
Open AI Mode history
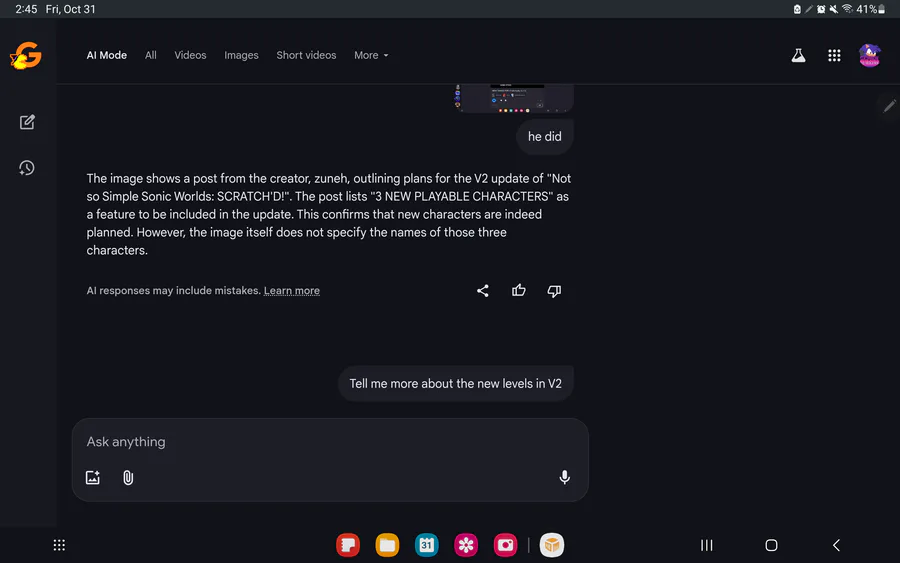click(x=27, y=168)
